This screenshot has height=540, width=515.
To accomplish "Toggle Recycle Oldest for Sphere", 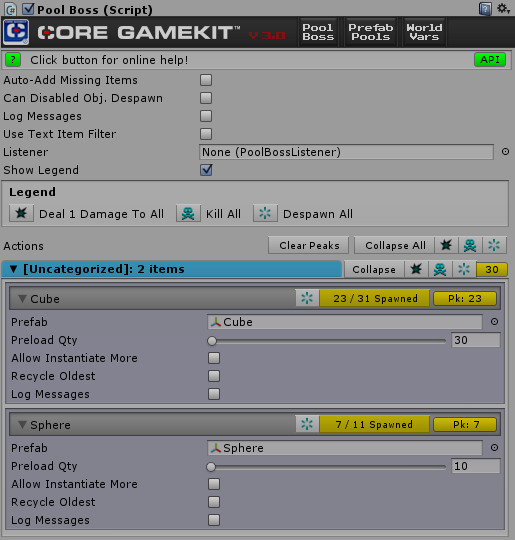I will point(214,502).
